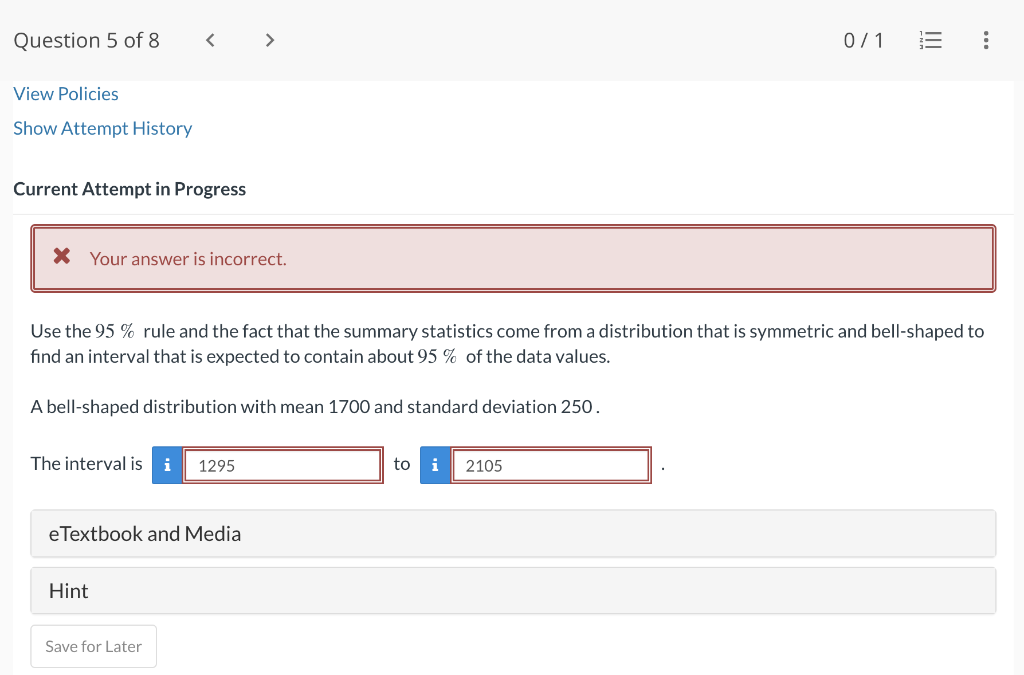Click Show Attempt History
The image size is (1024, 675).
click(x=102, y=128)
